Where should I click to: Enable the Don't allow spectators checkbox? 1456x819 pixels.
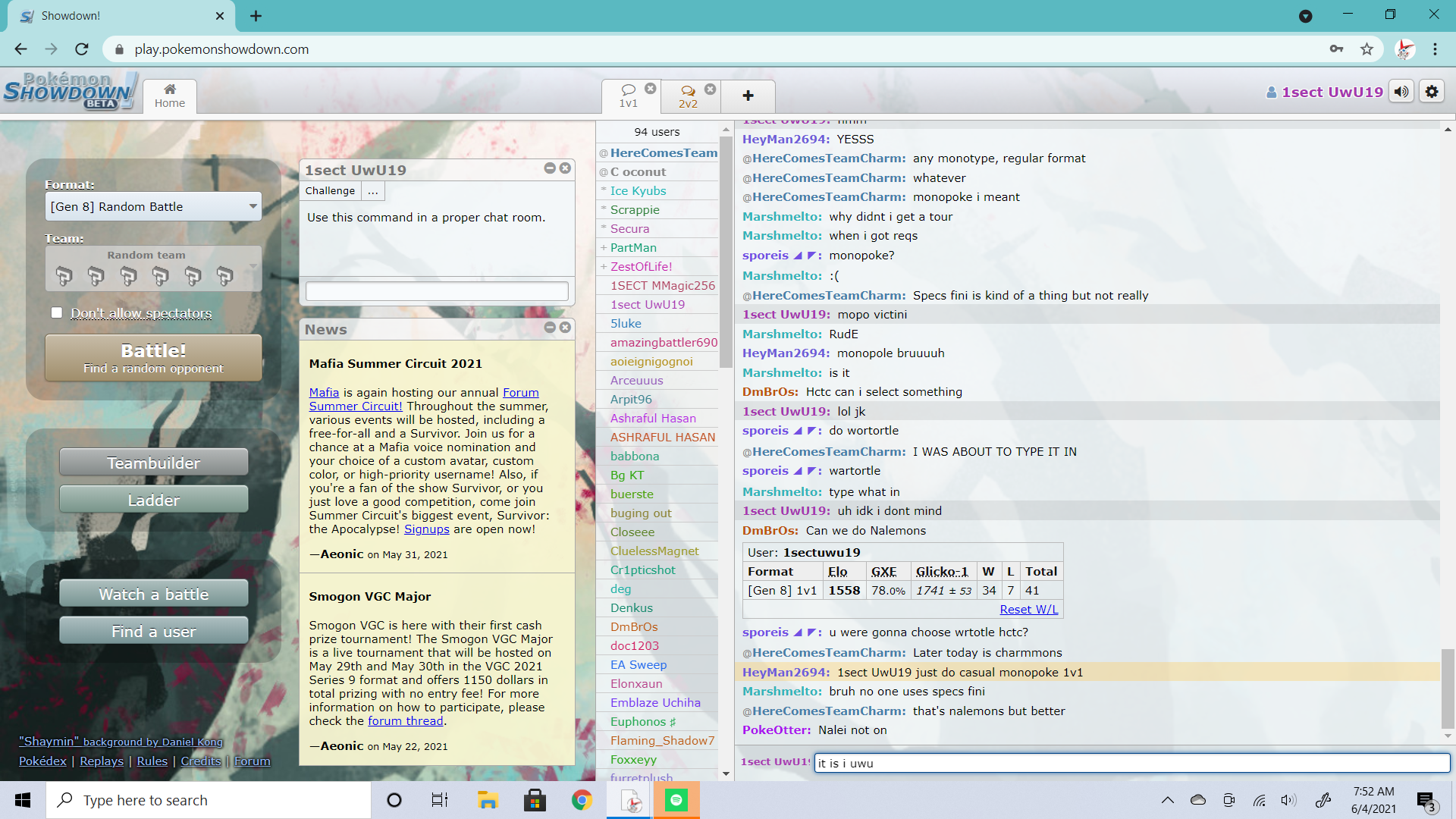point(56,312)
